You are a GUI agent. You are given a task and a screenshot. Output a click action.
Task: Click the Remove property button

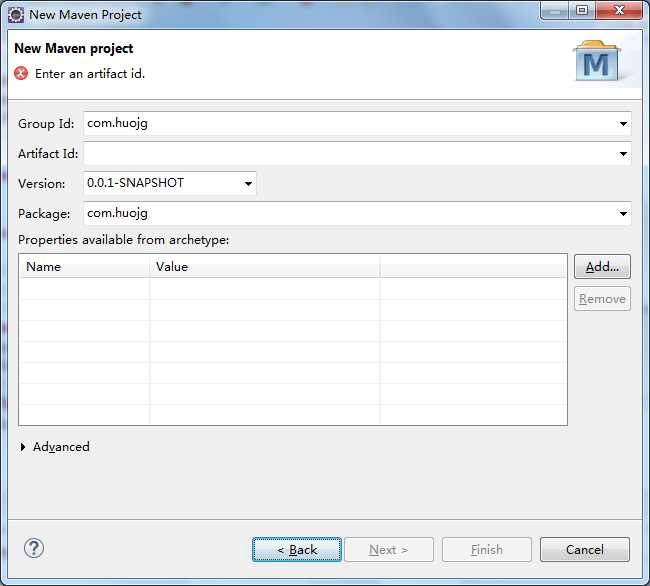pyautogui.click(x=602, y=299)
